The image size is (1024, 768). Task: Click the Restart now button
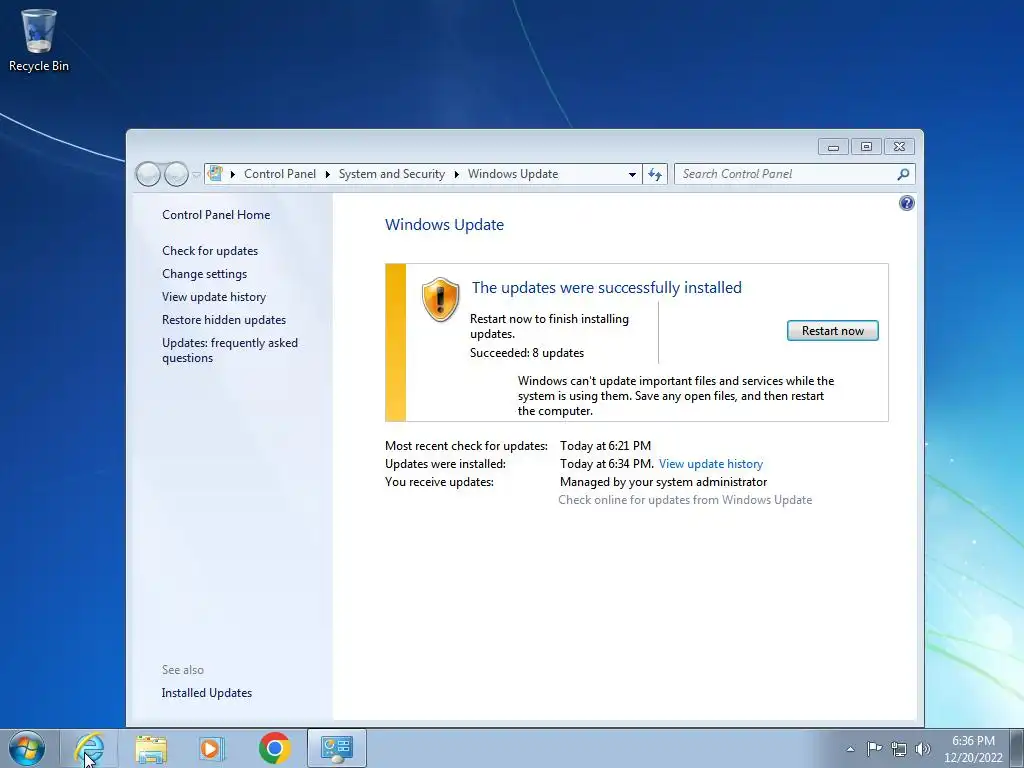click(x=833, y=330)
